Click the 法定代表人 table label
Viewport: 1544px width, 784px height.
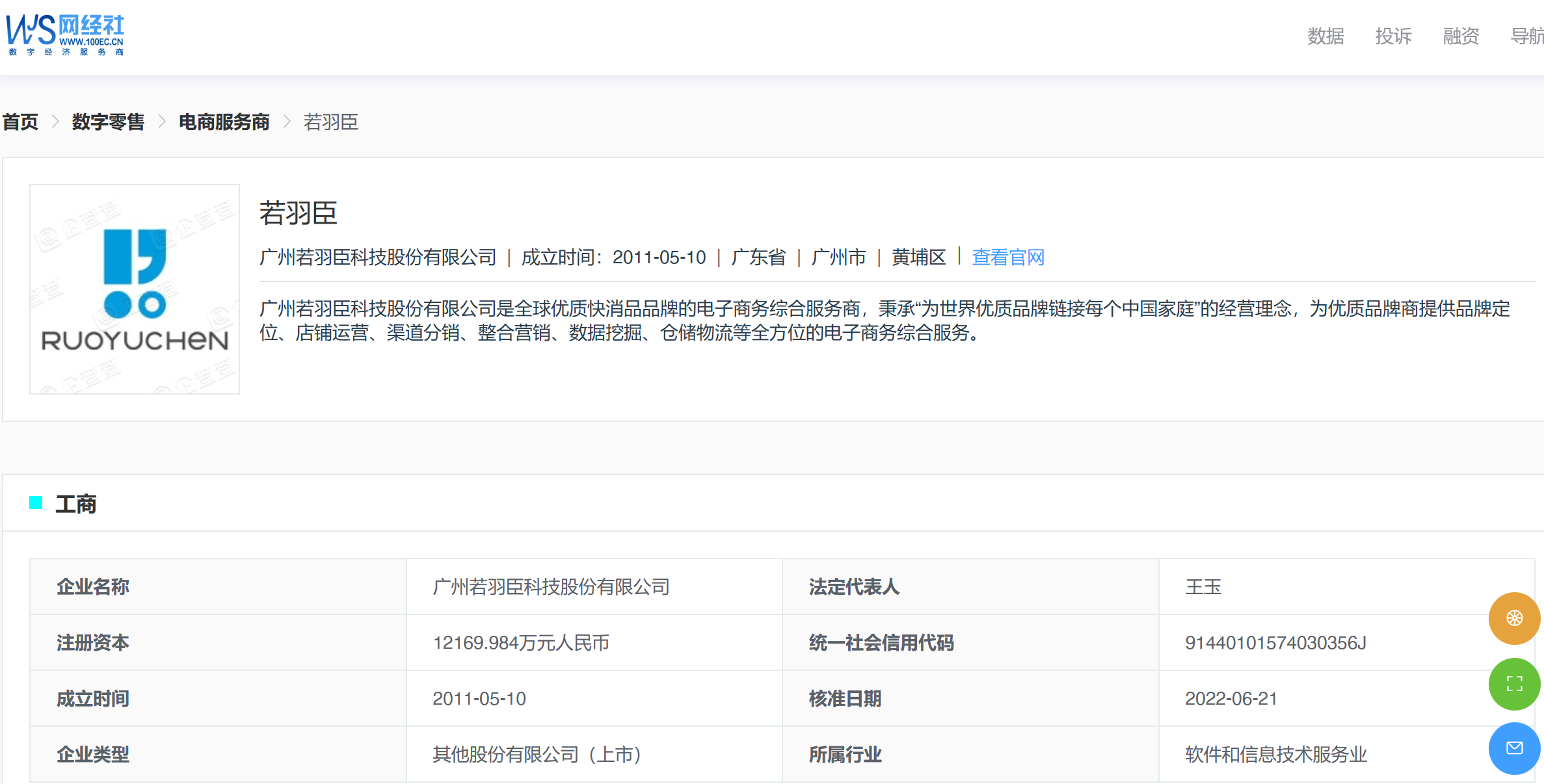tap(854, 587)
